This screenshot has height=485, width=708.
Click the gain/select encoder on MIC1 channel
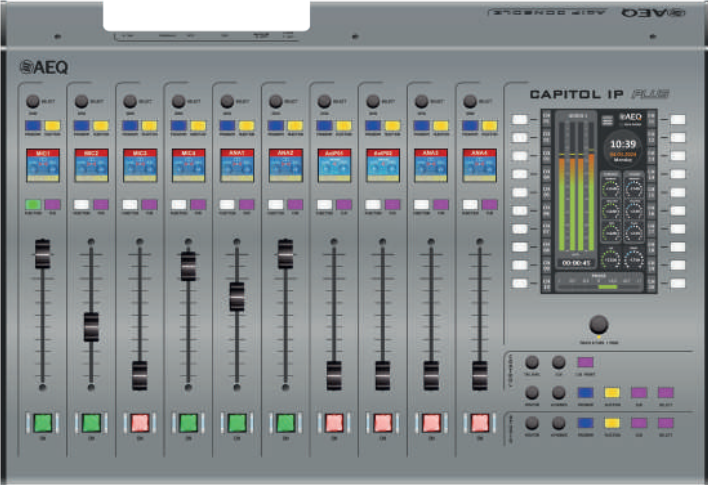click(x=33, y=101)
